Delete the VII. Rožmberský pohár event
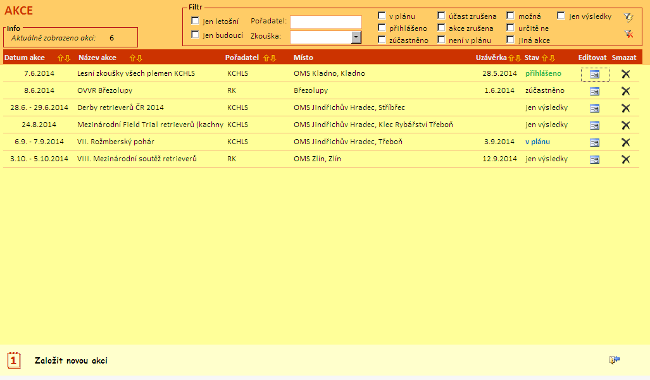This screenshot has width=650, height=380. click(x=626, y=142)
